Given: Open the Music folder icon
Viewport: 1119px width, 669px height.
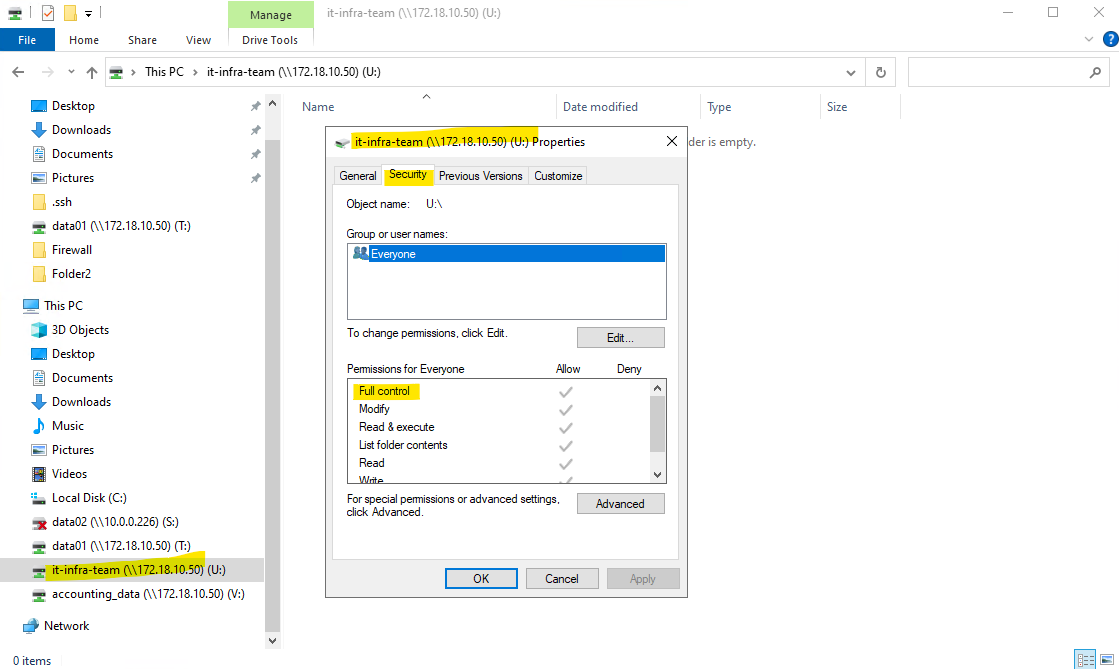Looking at the screenshot, I should (x=39, y=426).
